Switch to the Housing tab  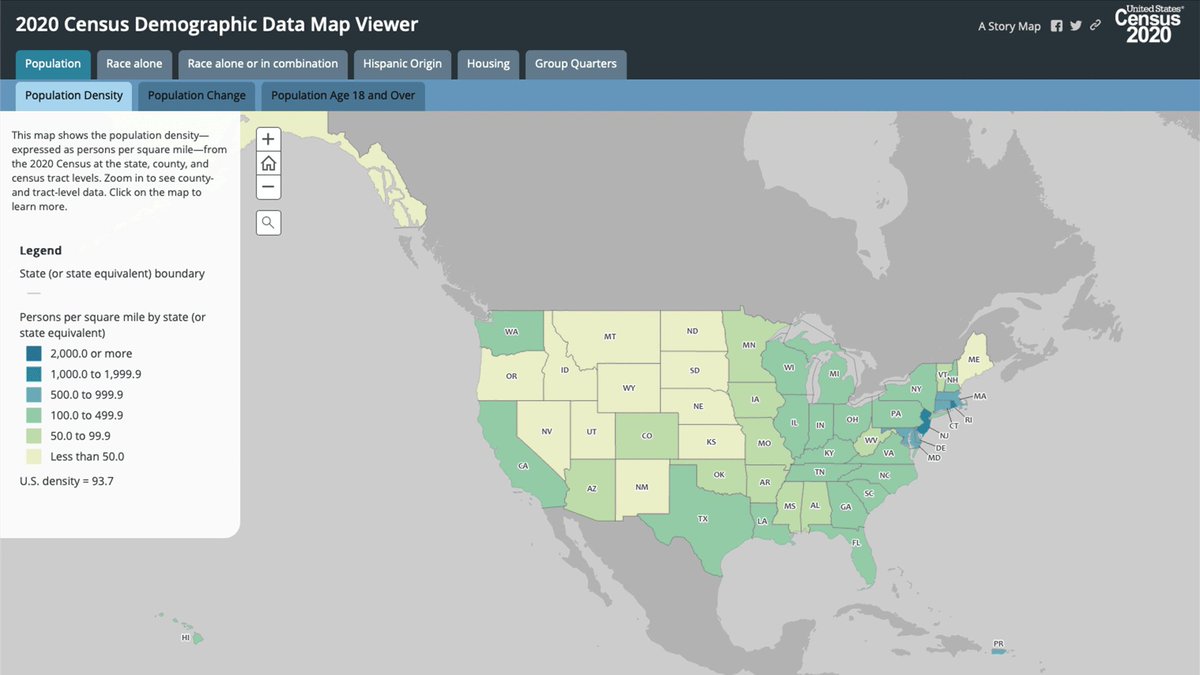point(488,63)
